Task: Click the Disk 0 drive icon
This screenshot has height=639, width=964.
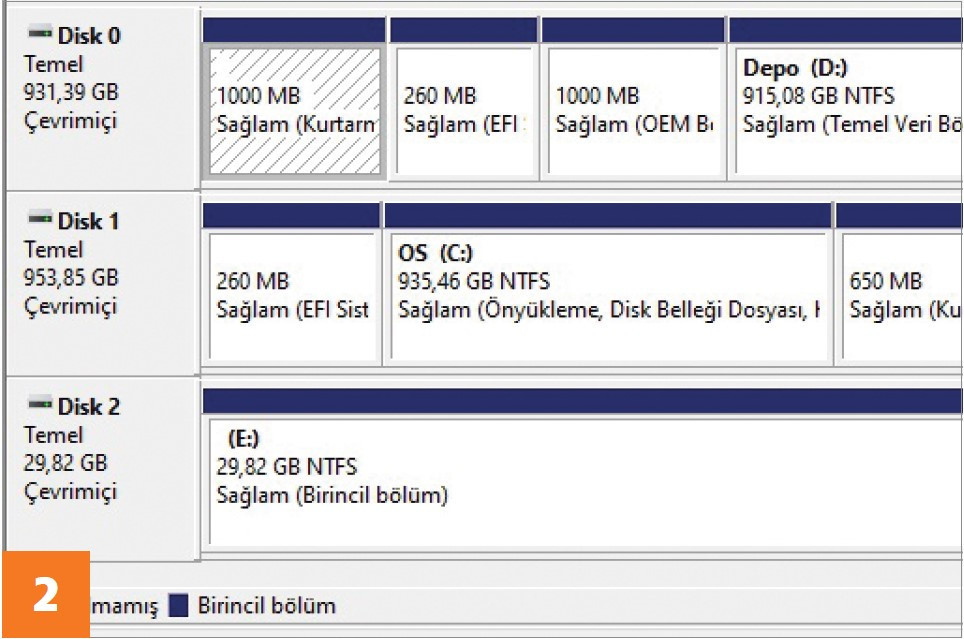Action: point(40,33)
